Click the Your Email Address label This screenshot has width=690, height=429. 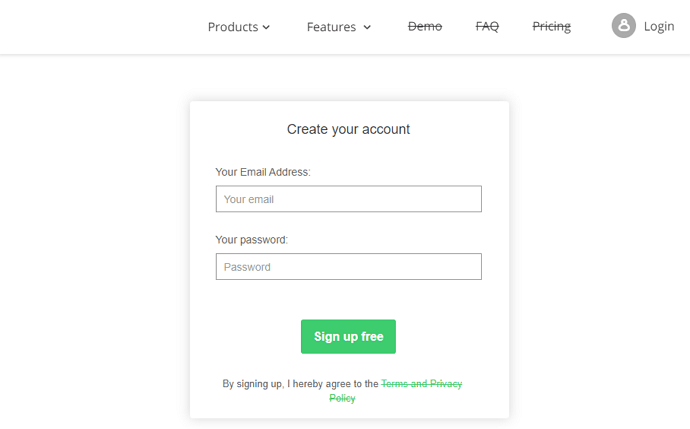[263, 172]
